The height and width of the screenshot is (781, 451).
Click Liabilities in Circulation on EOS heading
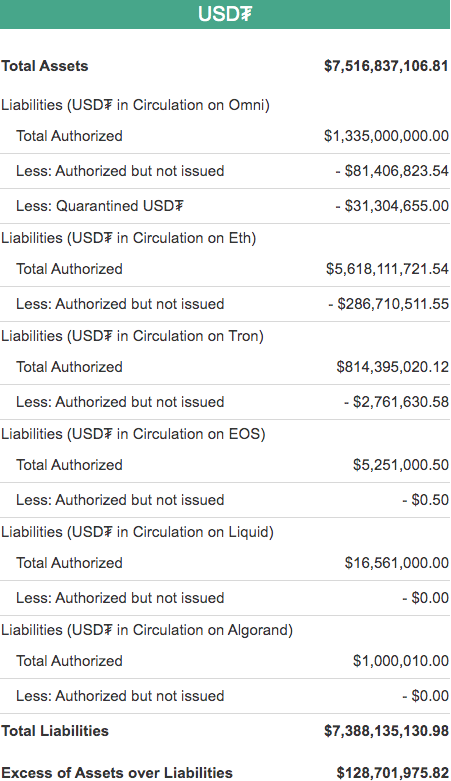click(133, 434)
